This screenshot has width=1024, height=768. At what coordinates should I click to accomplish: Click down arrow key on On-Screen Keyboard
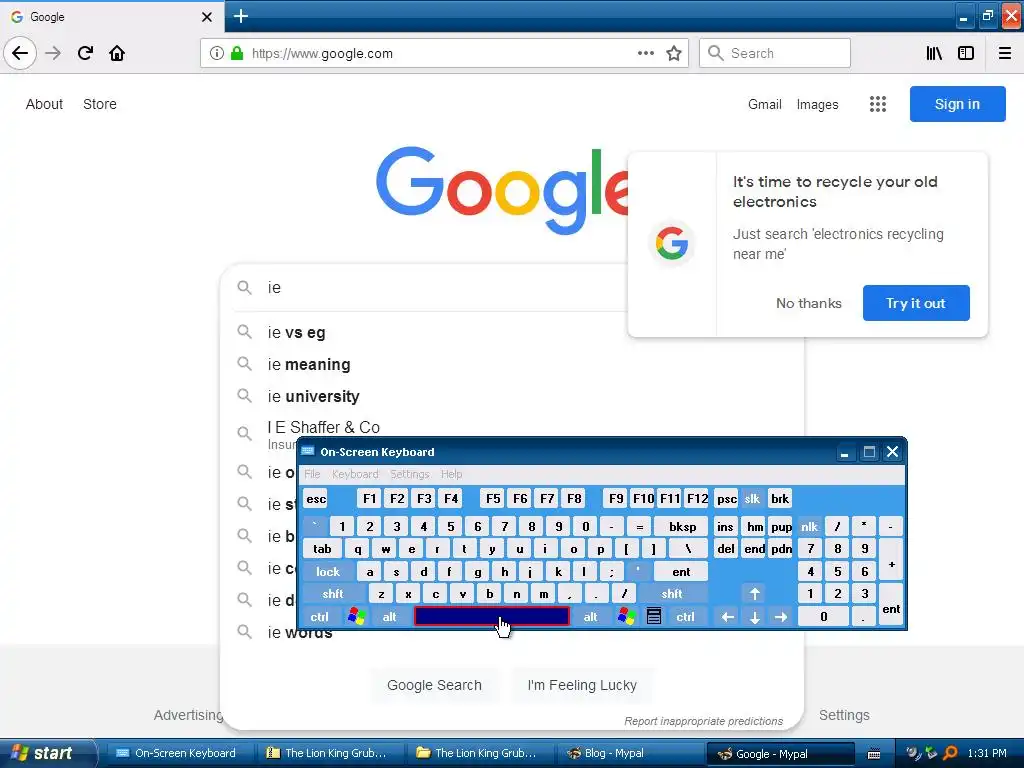pos(755,616)
